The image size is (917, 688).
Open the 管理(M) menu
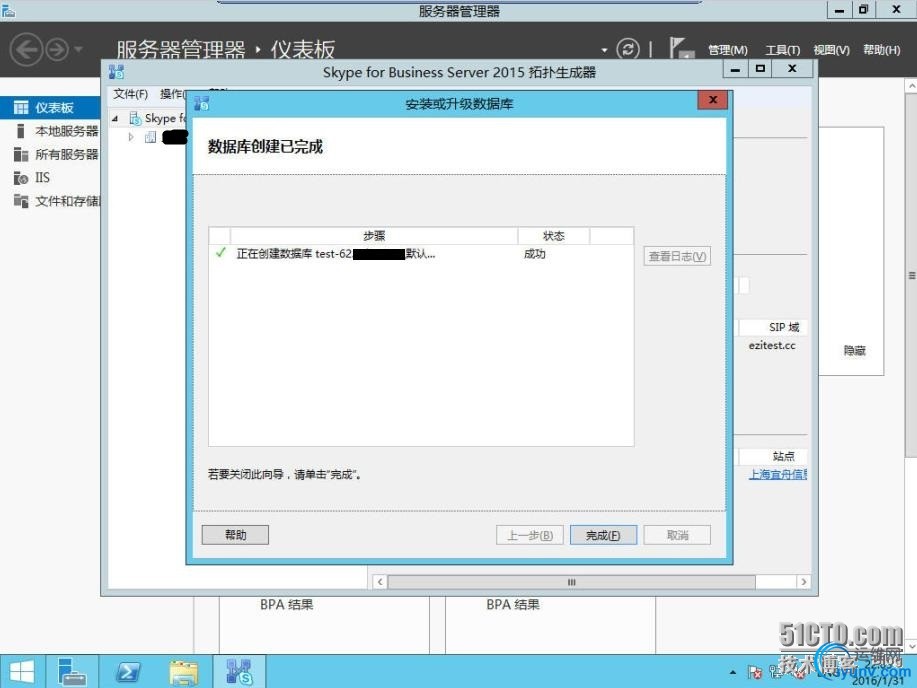(728, 50)
